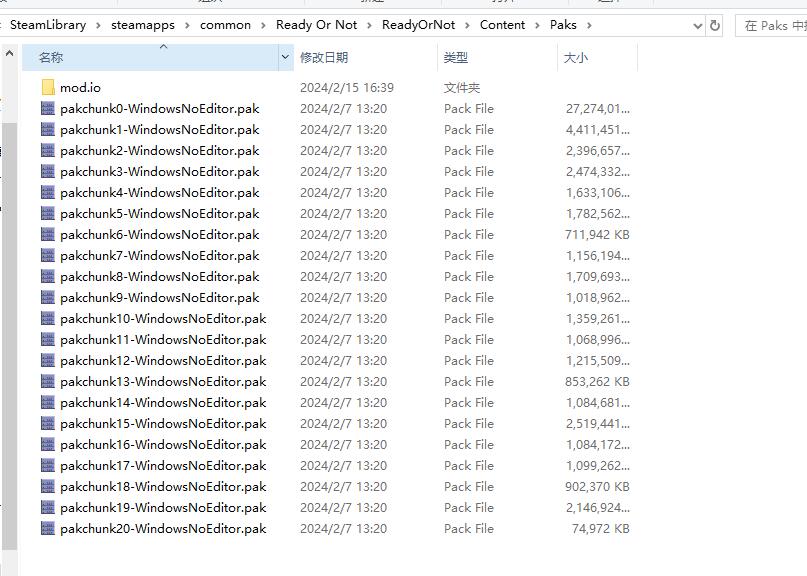The height and width of the screenshot is (576, 807).
Task: Select the pakchunk14-WindowsNoEditor.pak file icon
Action: (48, 403)
